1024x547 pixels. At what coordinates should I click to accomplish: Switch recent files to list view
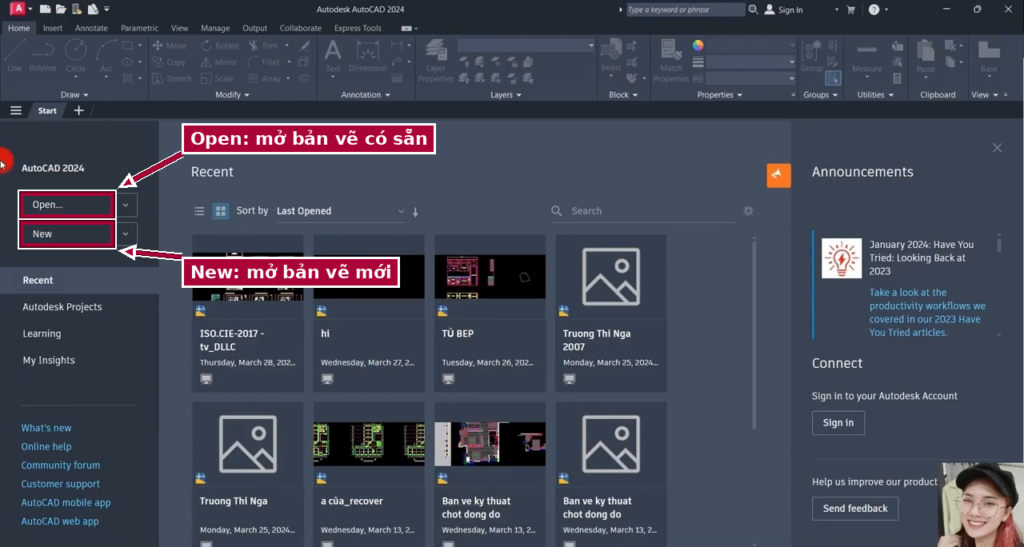(x=199, y=211)
